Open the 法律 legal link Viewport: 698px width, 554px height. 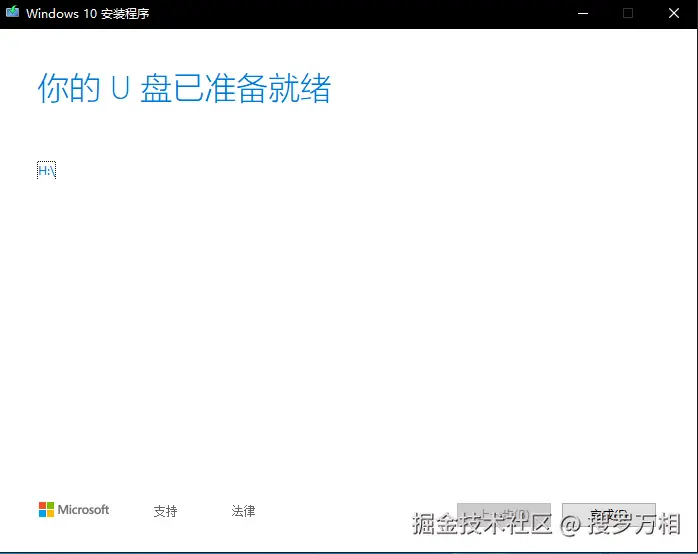point(243,511)
